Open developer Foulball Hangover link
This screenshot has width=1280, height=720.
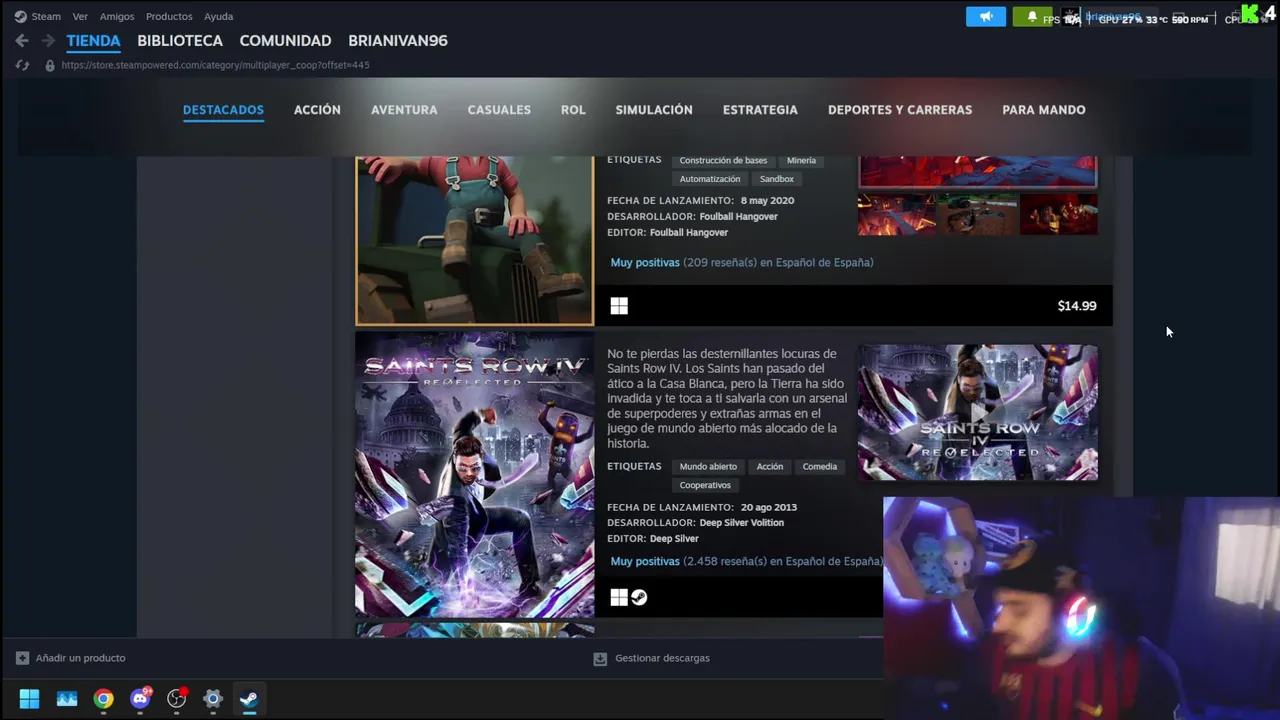click(x=738, y=217)
